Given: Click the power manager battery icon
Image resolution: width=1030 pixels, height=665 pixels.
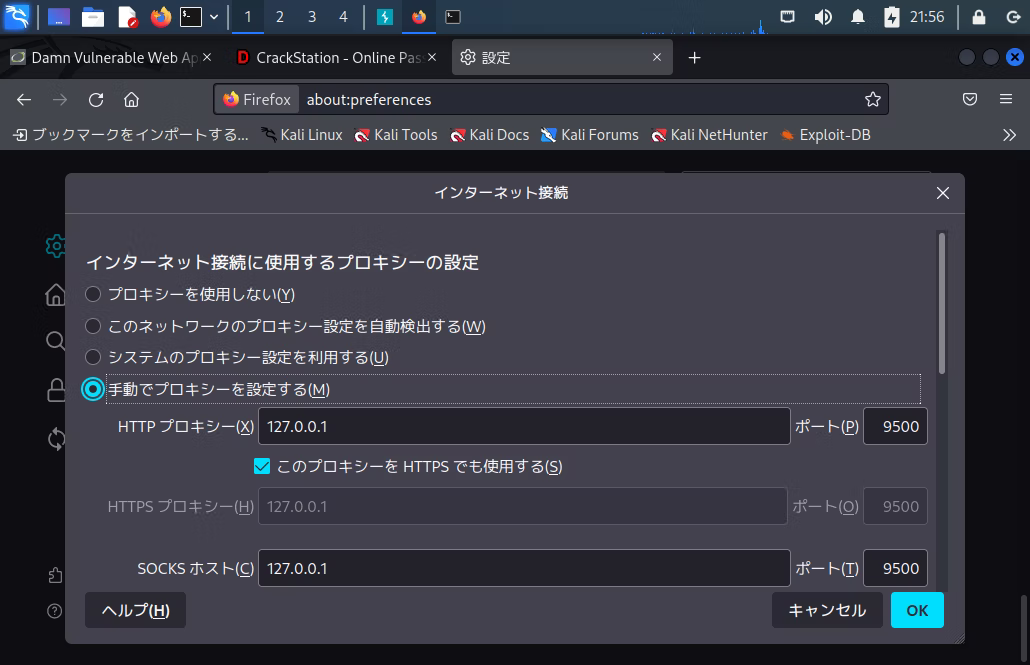Looking at the screenshot, I should point(891,16).
